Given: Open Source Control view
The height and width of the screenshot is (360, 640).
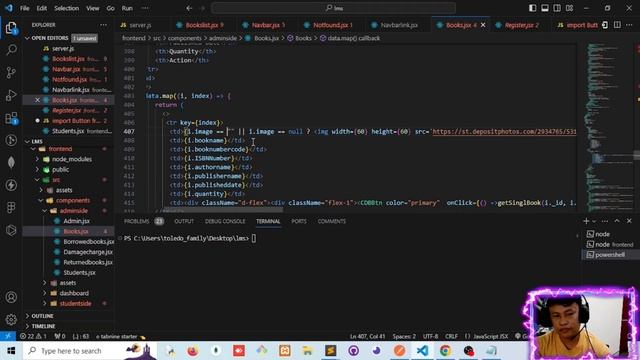Looking at the screenshot, I should coord(11,73).
